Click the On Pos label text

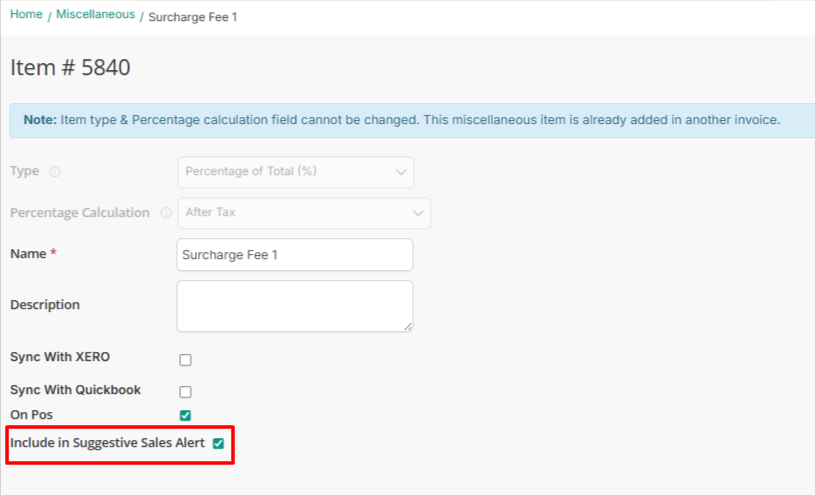[31, 414]
